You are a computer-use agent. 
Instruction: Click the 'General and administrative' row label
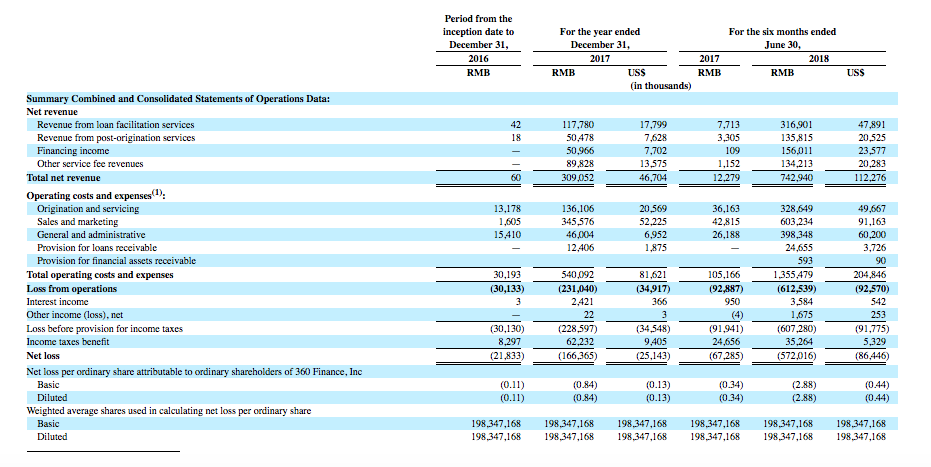pyautogui.click(x=90, y=234)
